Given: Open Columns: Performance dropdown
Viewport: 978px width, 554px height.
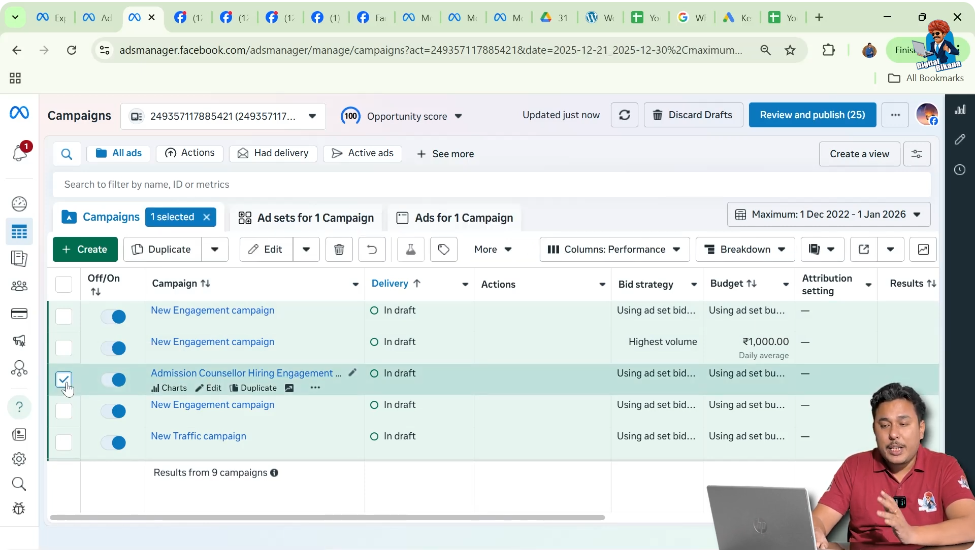Looking at the screenshot, I should click(x=614, y=250).
